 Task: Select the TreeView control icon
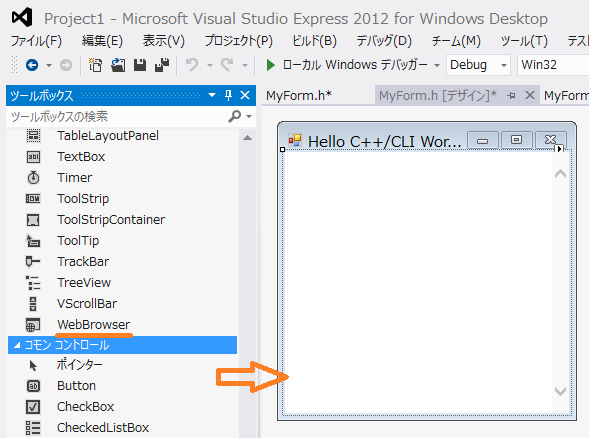pyautogui.click(x=33, y=282)
